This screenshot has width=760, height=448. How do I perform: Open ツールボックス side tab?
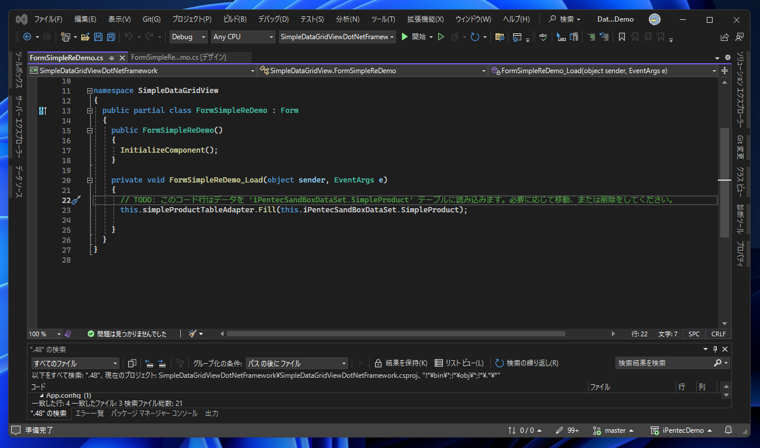click(18, 70)
